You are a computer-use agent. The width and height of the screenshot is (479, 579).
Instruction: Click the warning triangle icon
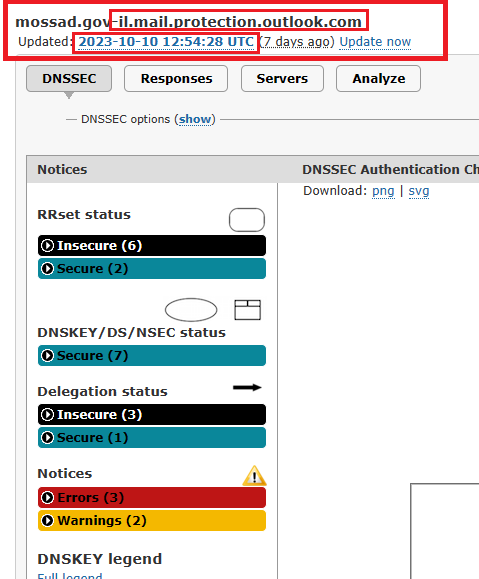click(x=254, y=475)
